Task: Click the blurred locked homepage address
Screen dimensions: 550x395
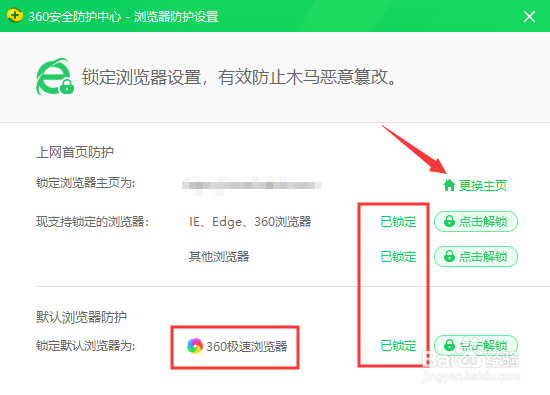Action: point(251,186)
